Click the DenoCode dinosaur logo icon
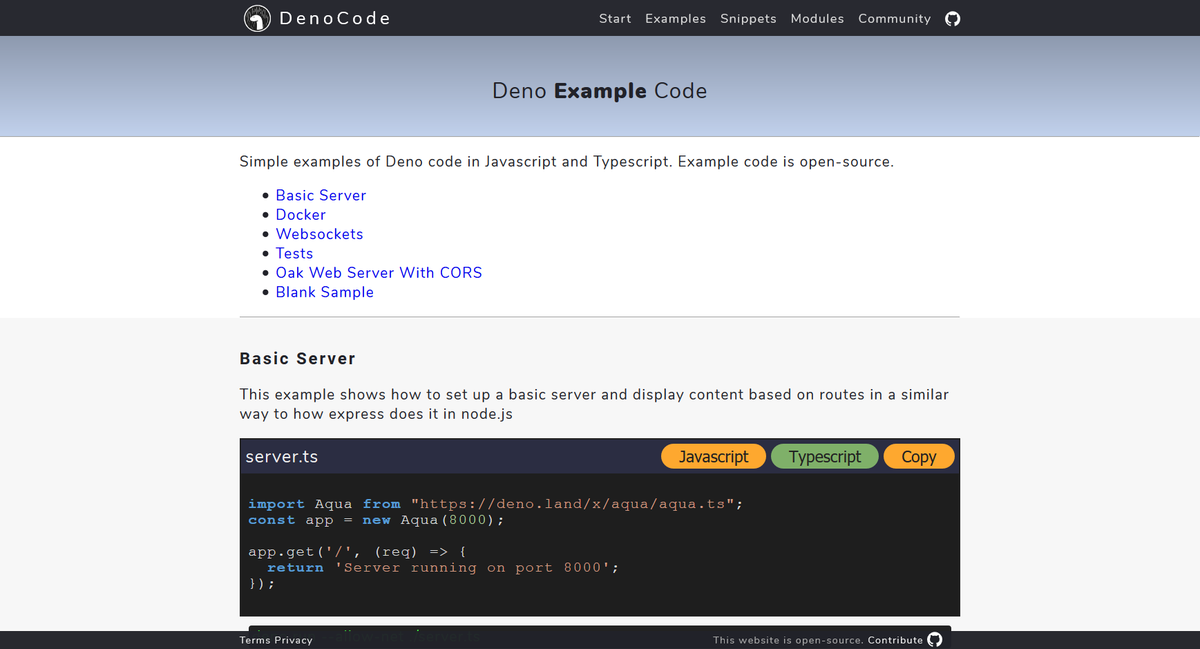This screenshot has width=1200, height=649. pyautogui.click(x=257, y=18)
